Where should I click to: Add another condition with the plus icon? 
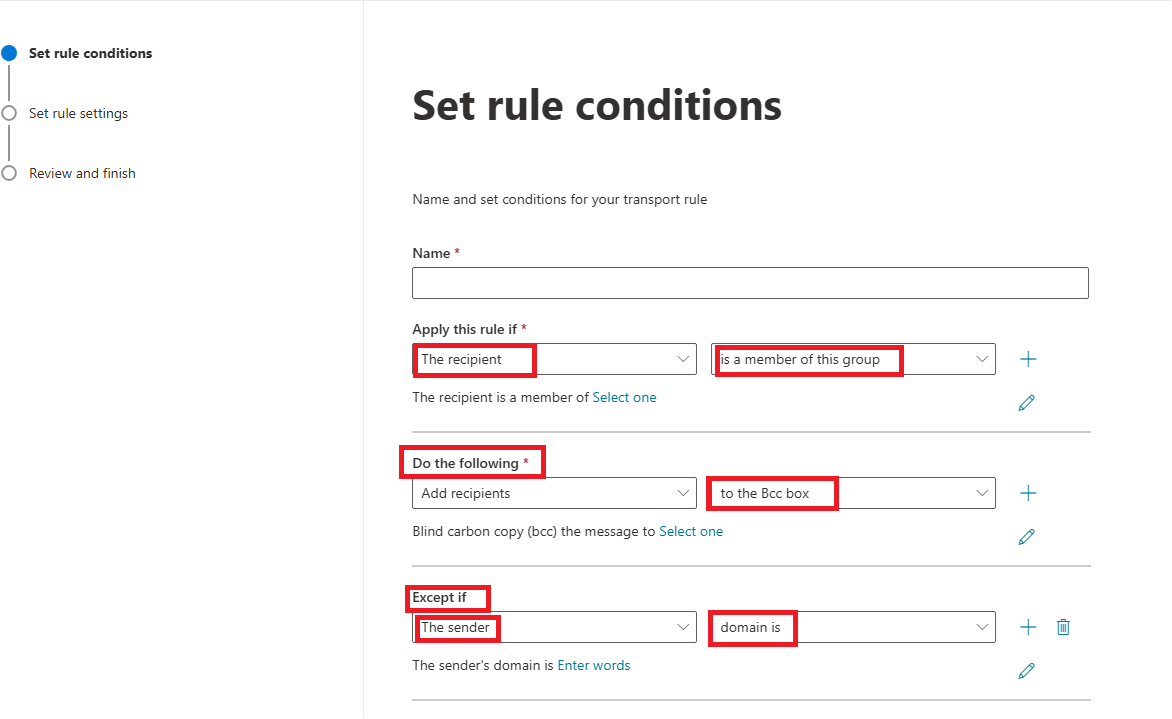click(1027, 358)
